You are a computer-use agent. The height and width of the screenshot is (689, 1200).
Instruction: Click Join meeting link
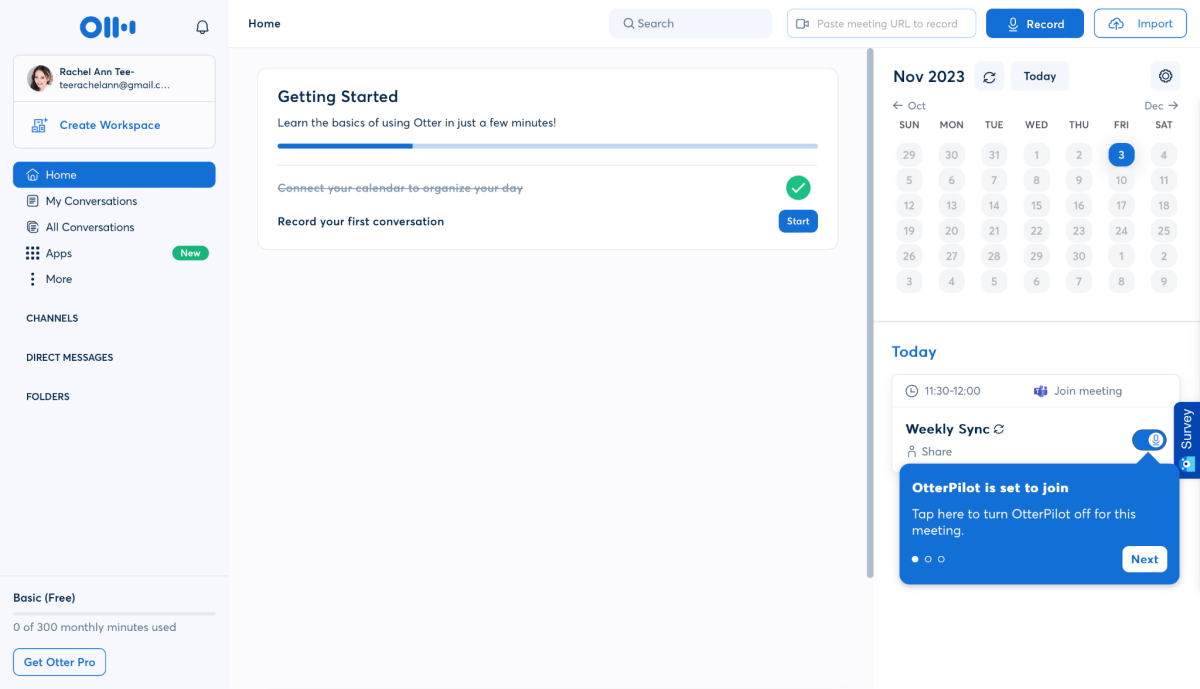(1078, 391)
